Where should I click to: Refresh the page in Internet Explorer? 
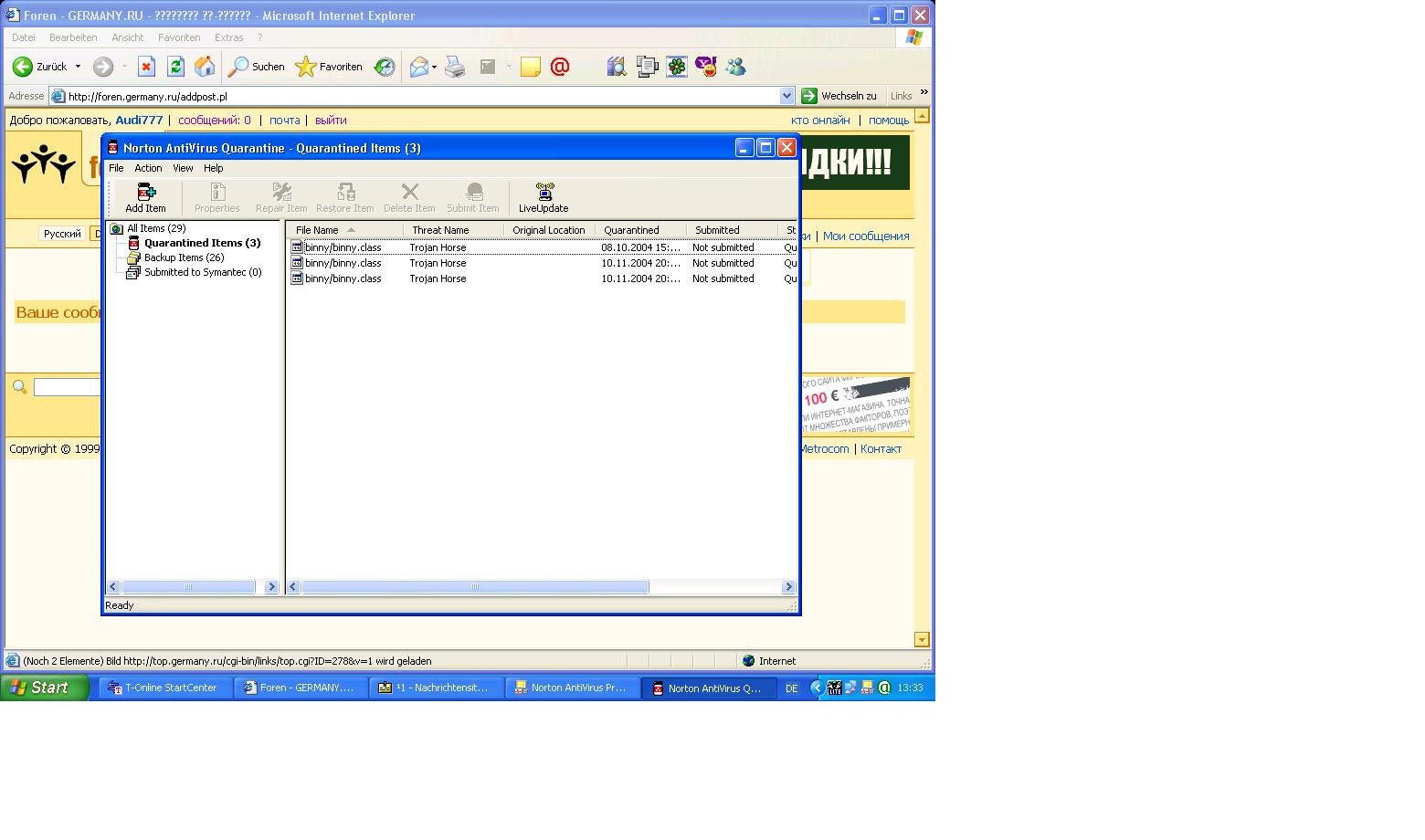coord(175,67)
